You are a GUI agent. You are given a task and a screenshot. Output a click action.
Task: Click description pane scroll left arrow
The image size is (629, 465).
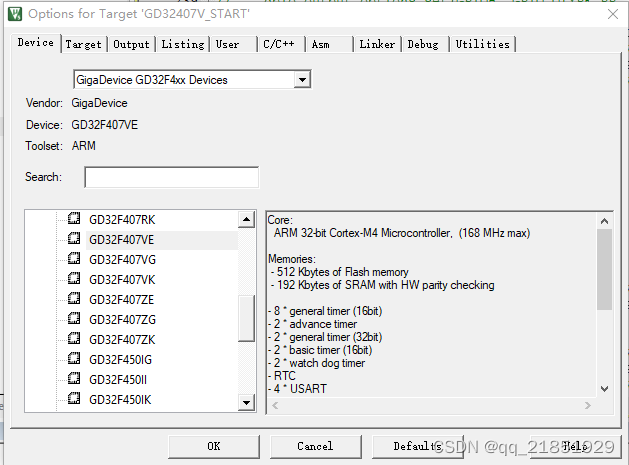click(x=275, y=406)
